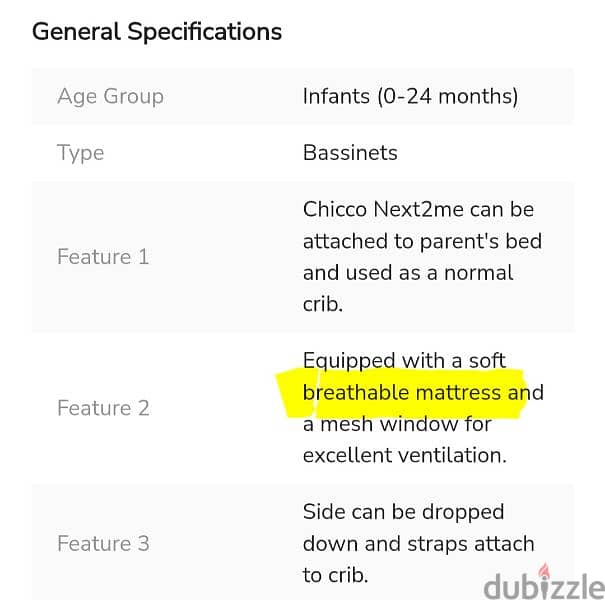The image size is (605, 600).
Task: Click the Bassinets type value
Action: (350, 153)
